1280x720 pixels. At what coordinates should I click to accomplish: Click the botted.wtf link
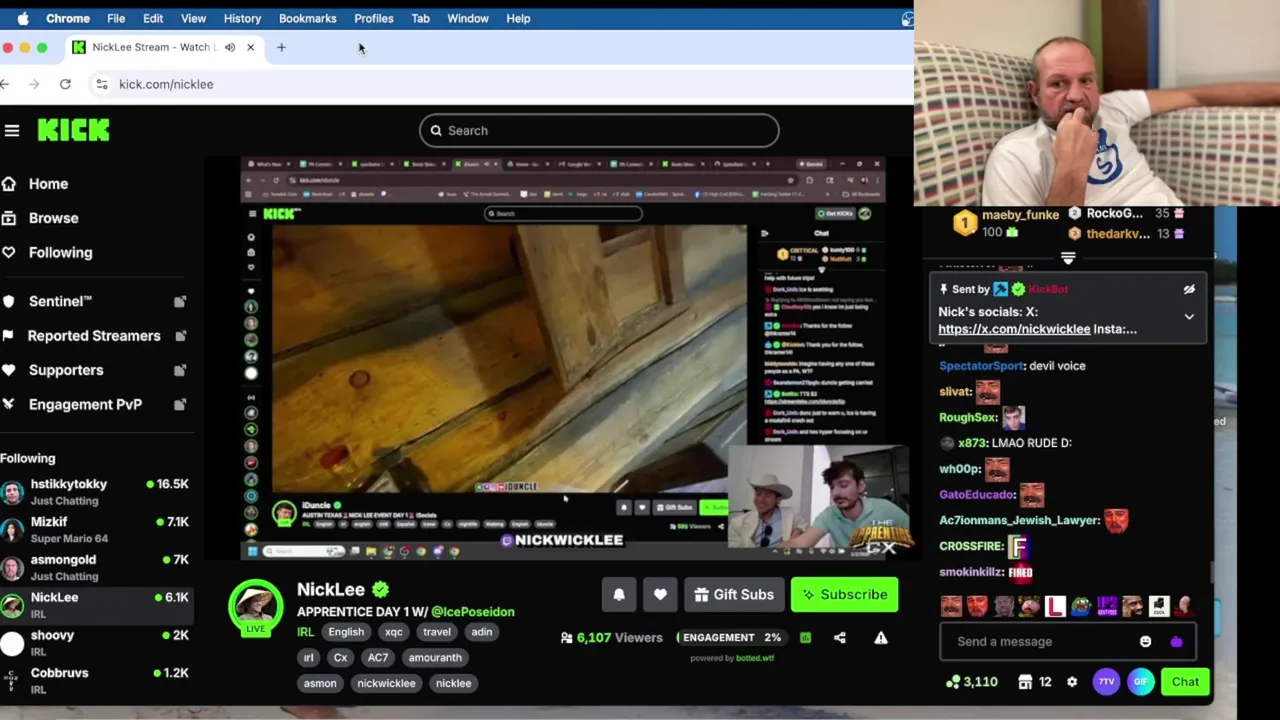click(755, 658)
